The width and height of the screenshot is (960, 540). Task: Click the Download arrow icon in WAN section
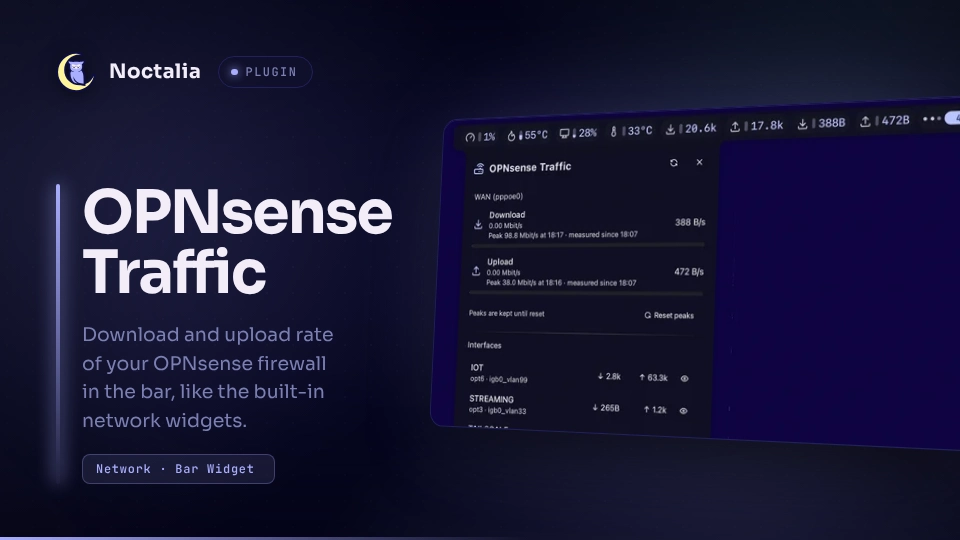pyautogui.click(x=478, y=225)
